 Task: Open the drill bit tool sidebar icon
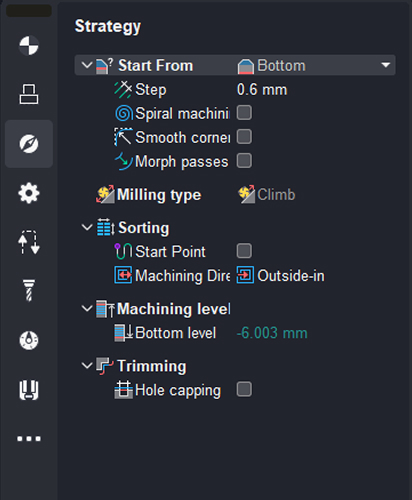click(29, 291)
